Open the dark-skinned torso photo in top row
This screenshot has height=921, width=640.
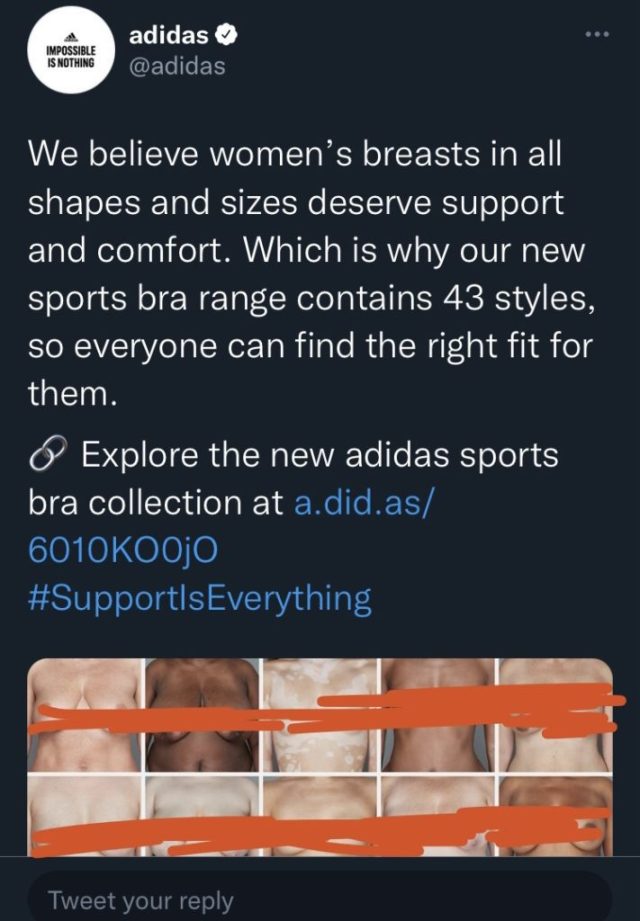point(201,715)
